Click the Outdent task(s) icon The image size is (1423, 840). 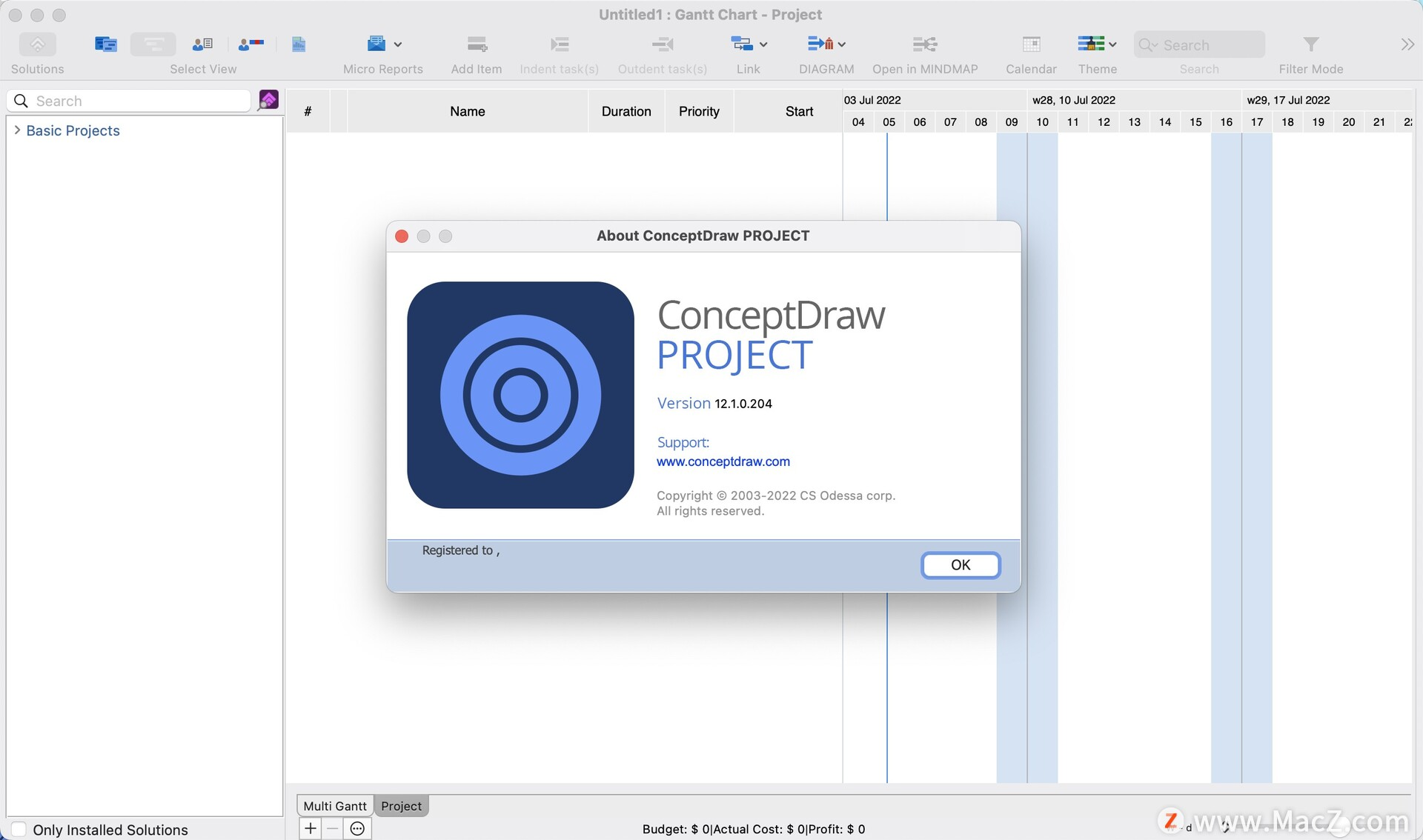coord(663,44)
